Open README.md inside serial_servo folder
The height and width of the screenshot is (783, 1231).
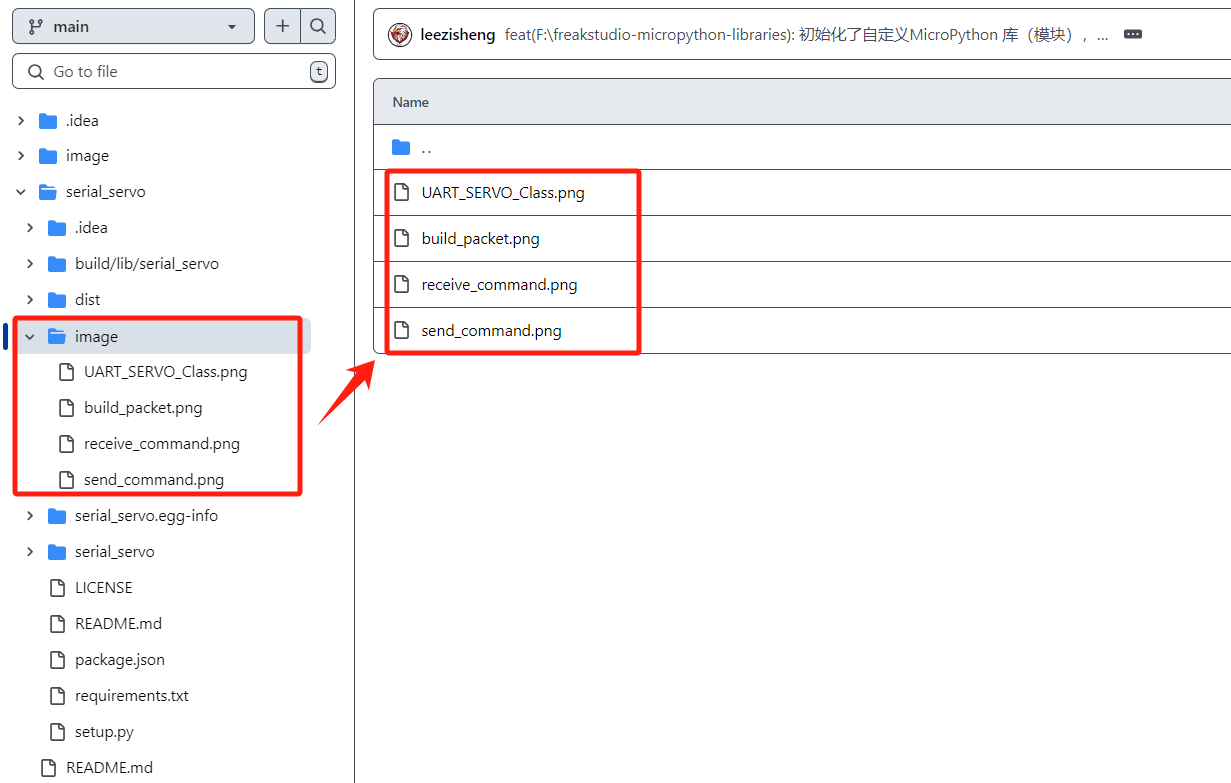[x=118, y=624]
